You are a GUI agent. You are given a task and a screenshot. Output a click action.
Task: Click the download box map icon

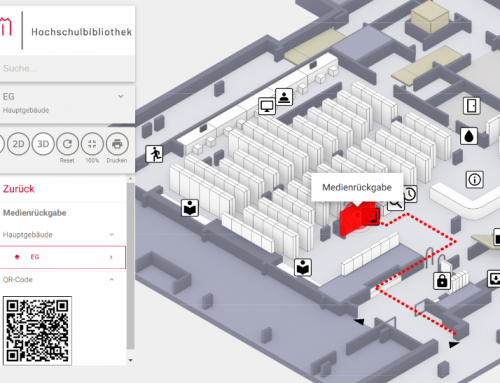494,279
